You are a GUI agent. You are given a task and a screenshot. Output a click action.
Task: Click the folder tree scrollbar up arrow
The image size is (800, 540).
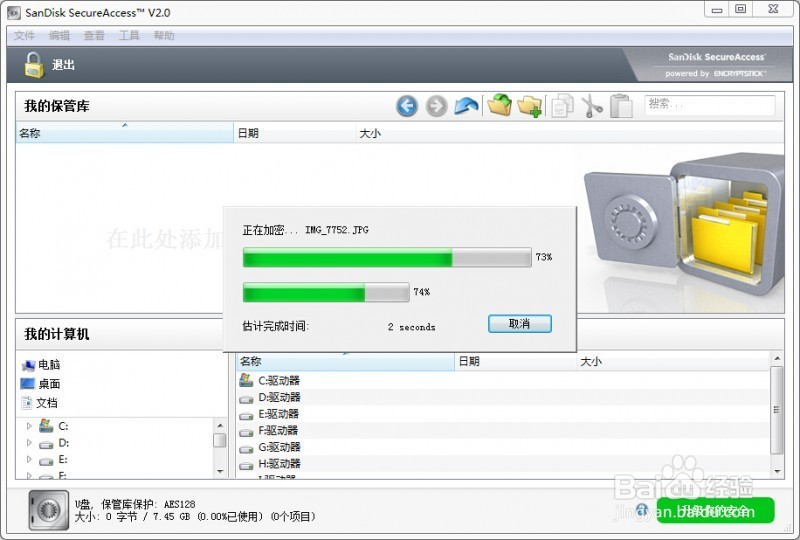(x=220, y=425)
